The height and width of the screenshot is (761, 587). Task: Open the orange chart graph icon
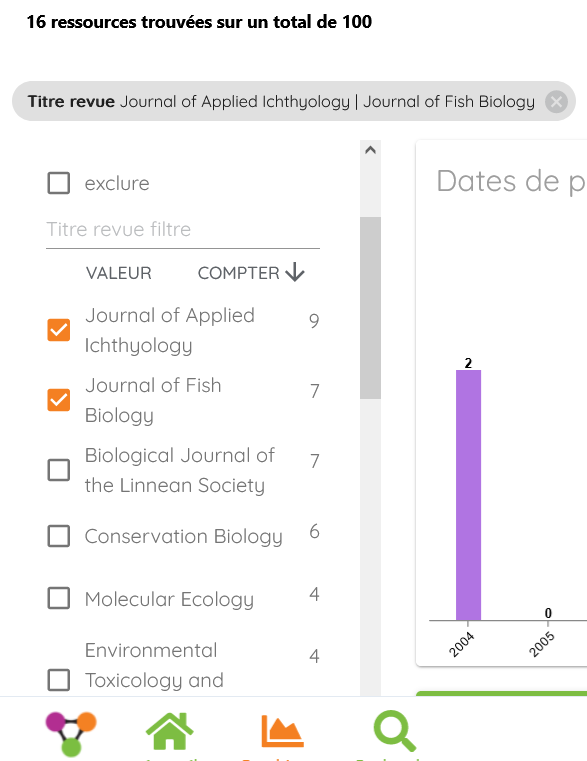[x=282, y=730]
